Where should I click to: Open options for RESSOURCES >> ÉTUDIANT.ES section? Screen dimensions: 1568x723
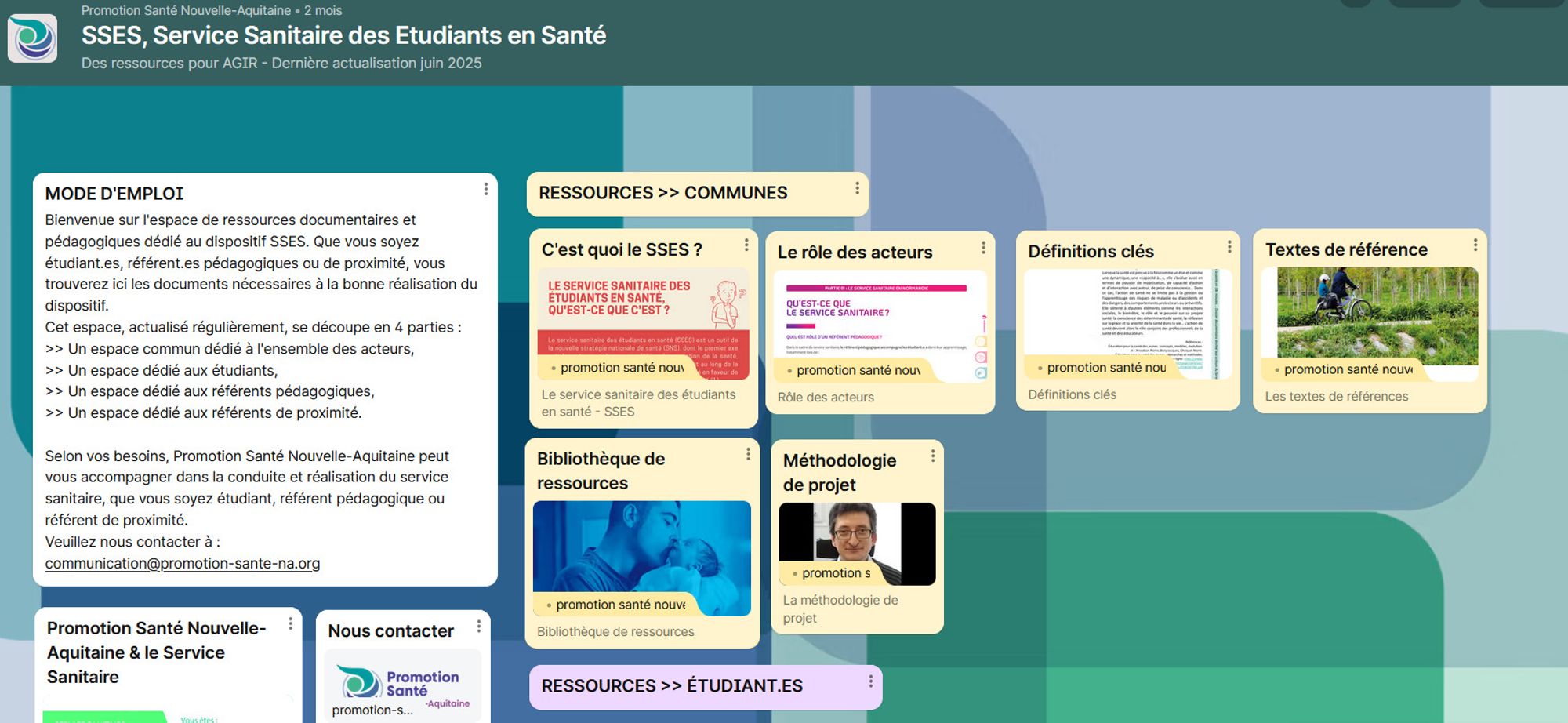870,681
